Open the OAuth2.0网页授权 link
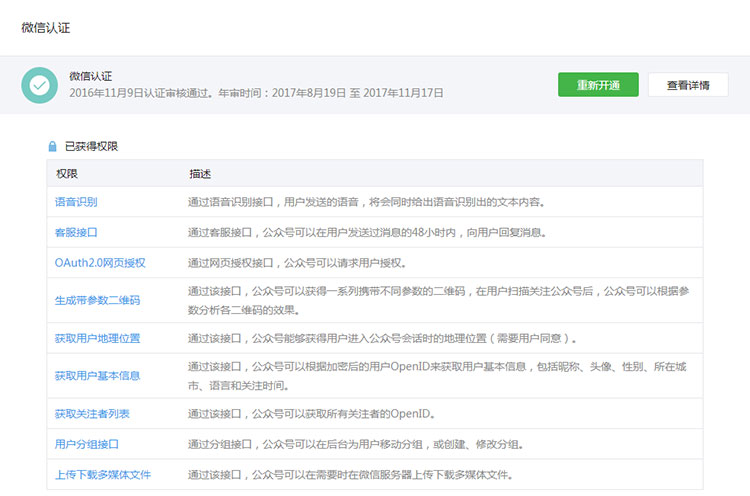Image resolution: width=750 pixels, height=496 pixels. click(x=100, y=263)
